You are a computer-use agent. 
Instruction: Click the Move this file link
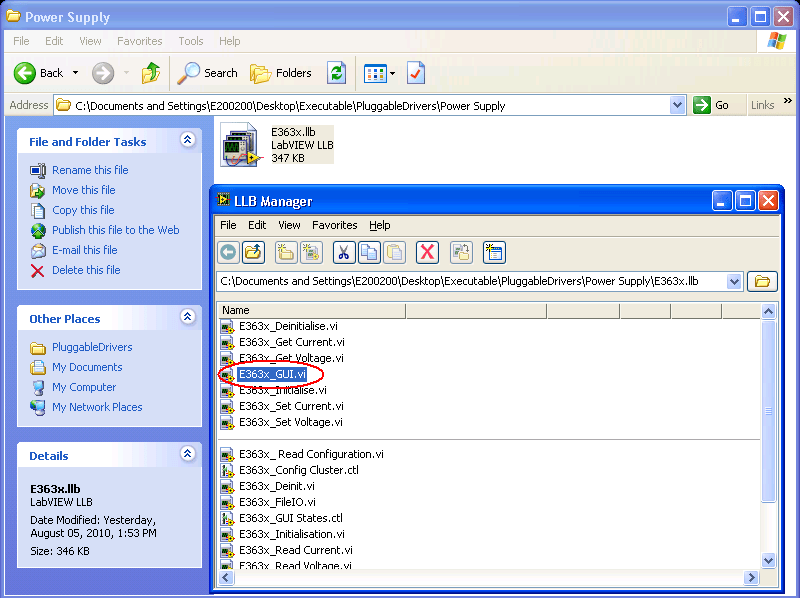(84, 190)
